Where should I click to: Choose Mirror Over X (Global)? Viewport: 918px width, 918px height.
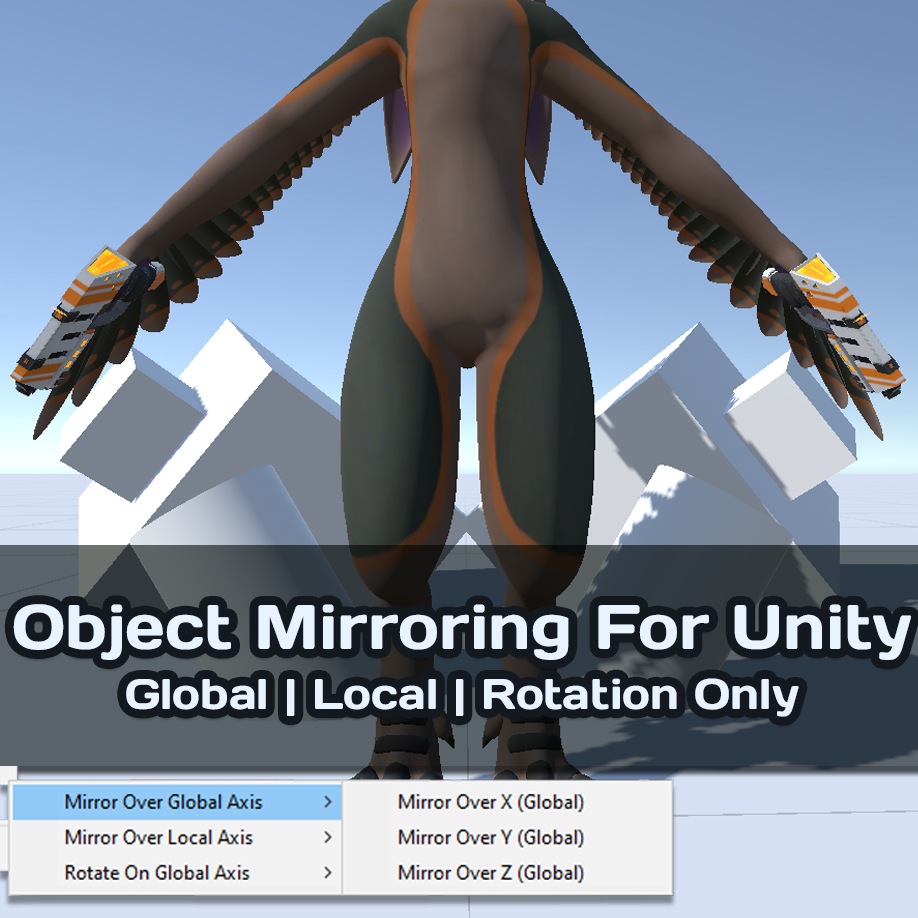(x=507, y=801)
